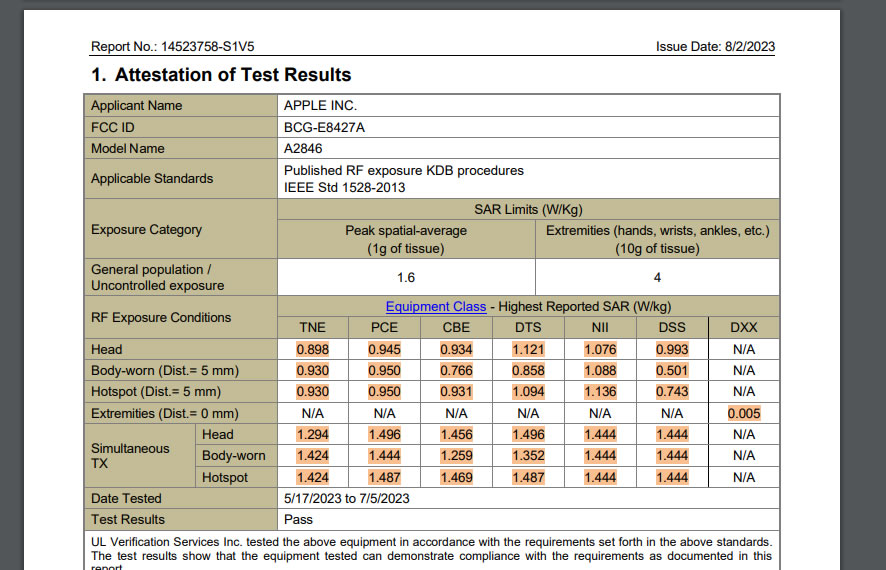Screen dimensions: 886x570
Task: Select the highlighted Head TNE value 0.898
Action: 312,350
